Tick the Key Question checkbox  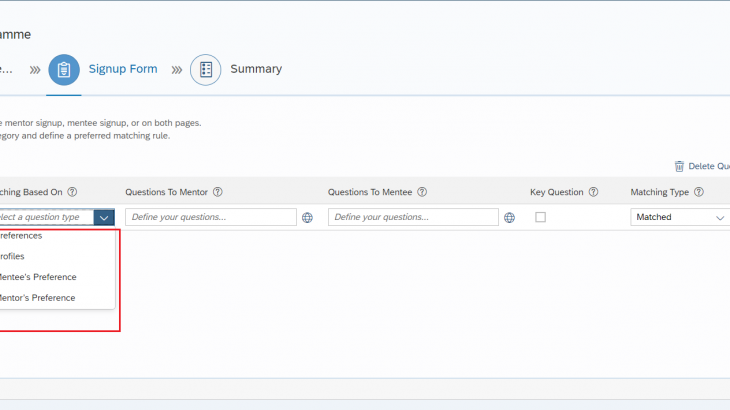tap(540, 217)
